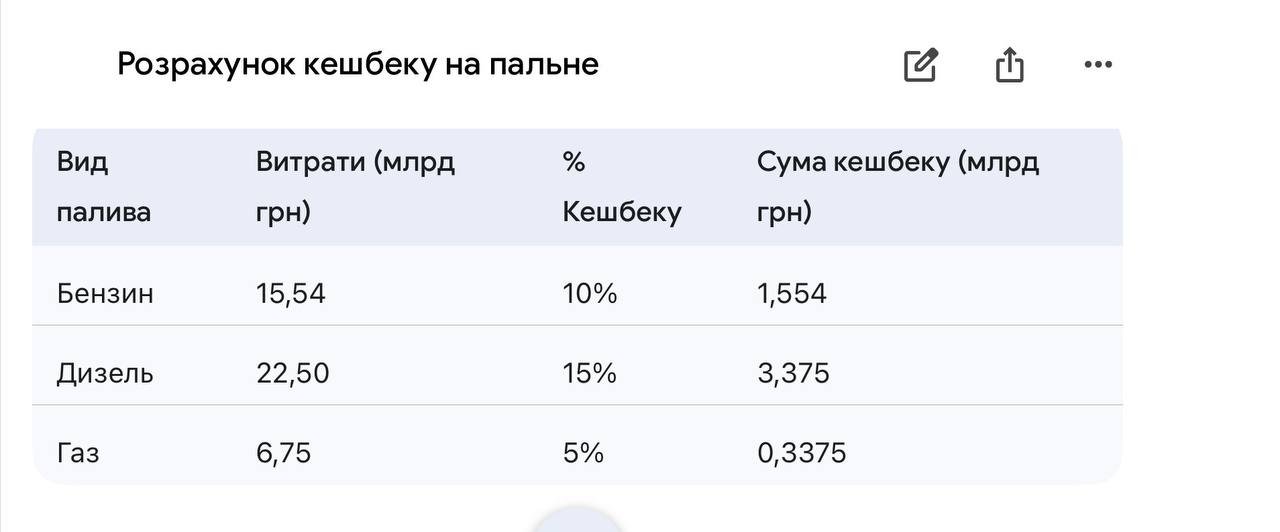Select the 1,554 cashback sum cell
Viewport: 1280px width, 532px height.
pos(792,294)
